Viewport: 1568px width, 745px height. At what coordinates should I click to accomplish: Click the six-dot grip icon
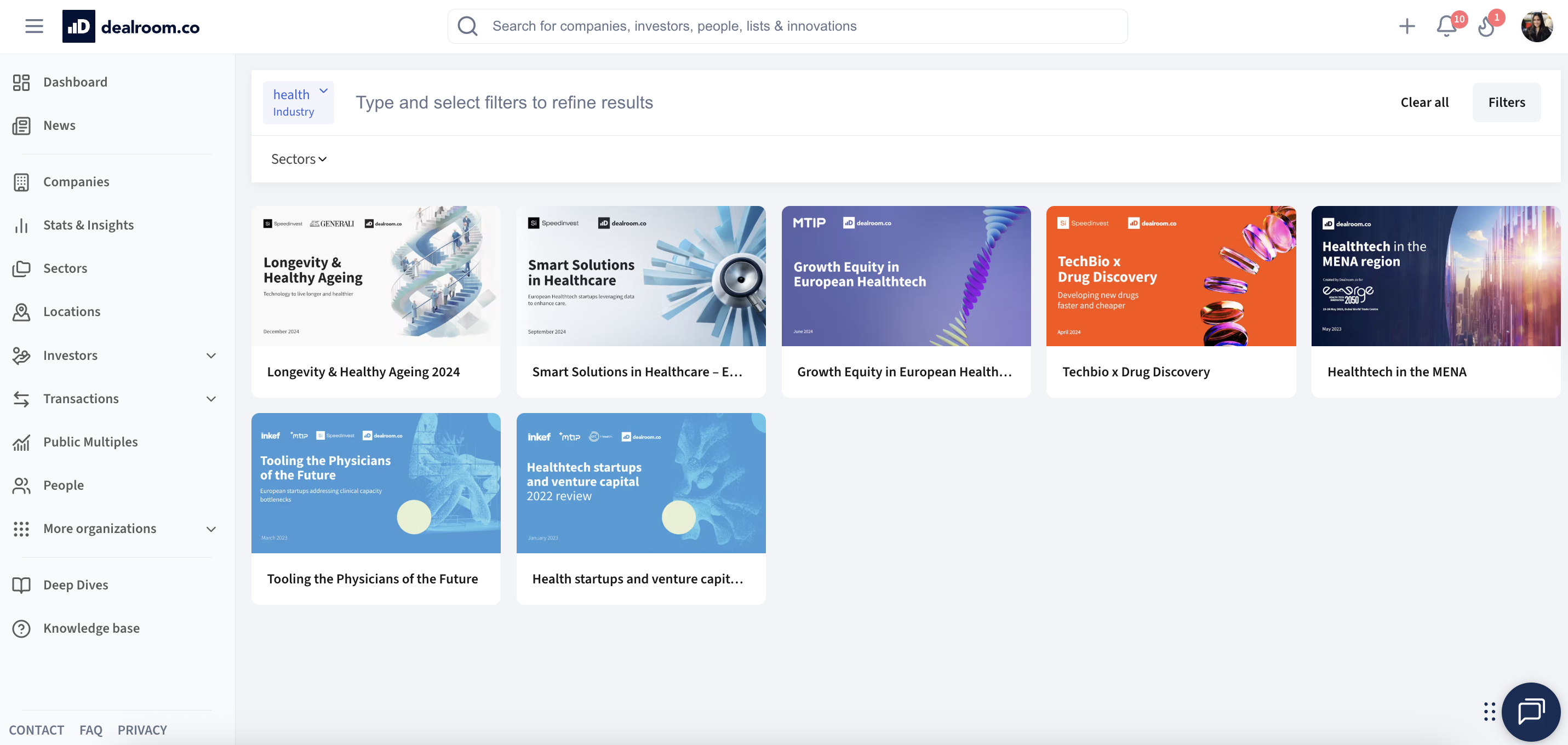[x=1489, y=711]
